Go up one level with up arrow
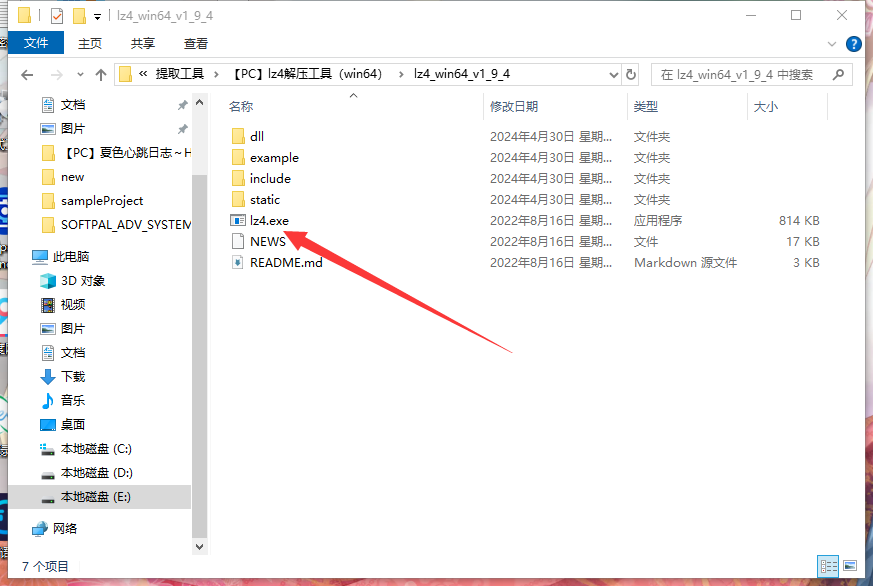The height and width of the screenshot is (586, 873). [x=101, y=75]
